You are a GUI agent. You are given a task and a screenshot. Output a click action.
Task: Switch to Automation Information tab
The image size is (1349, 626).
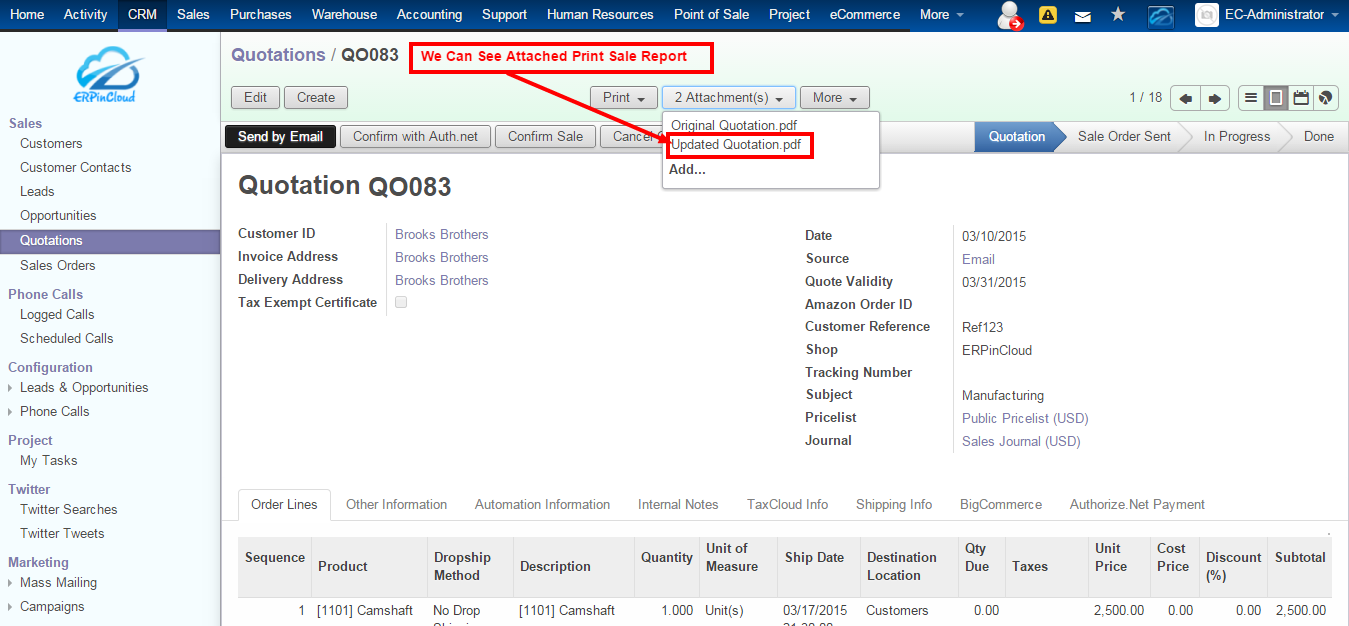(x=542, y=505)
